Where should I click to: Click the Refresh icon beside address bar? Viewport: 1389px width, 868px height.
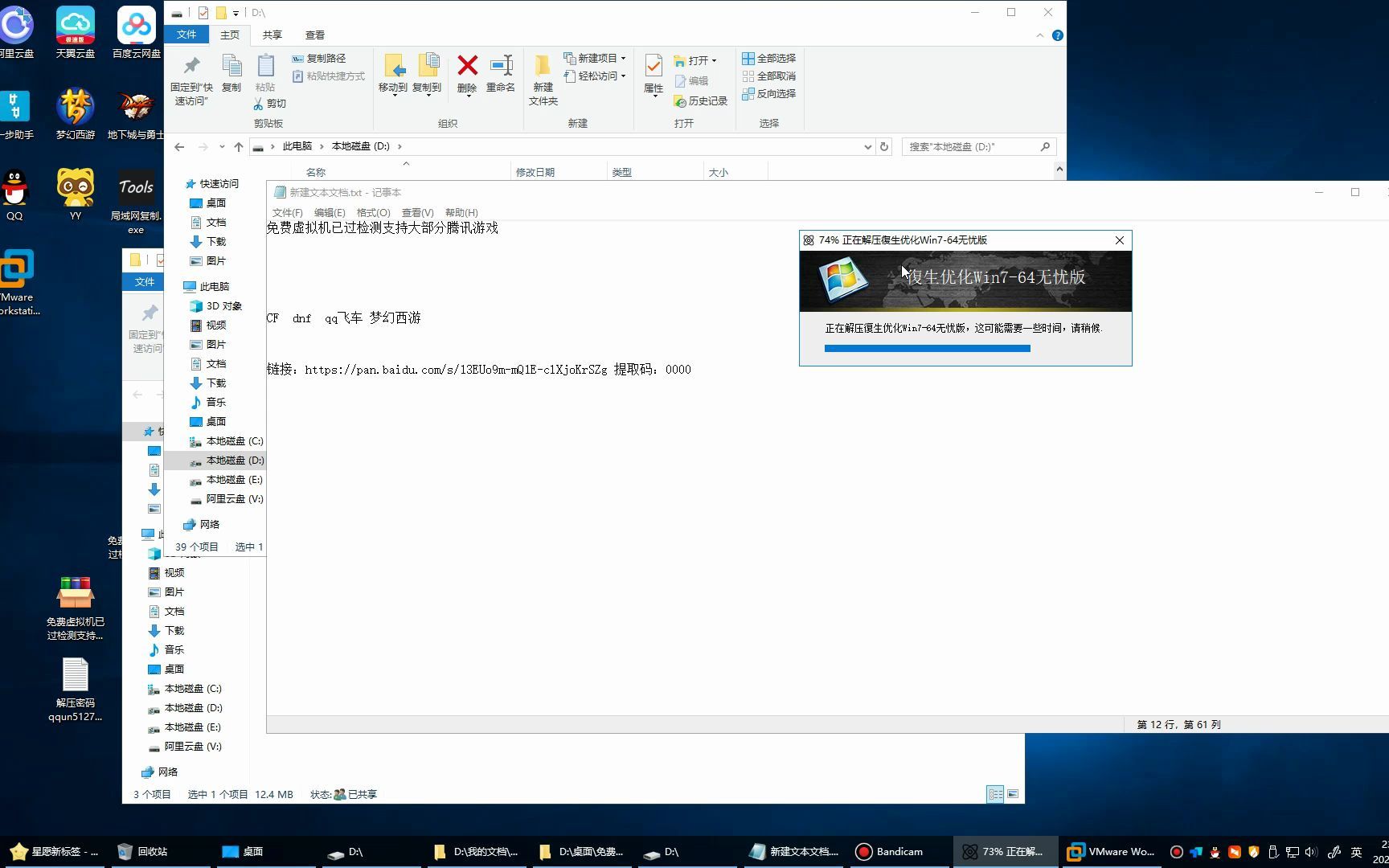point(884,146)
